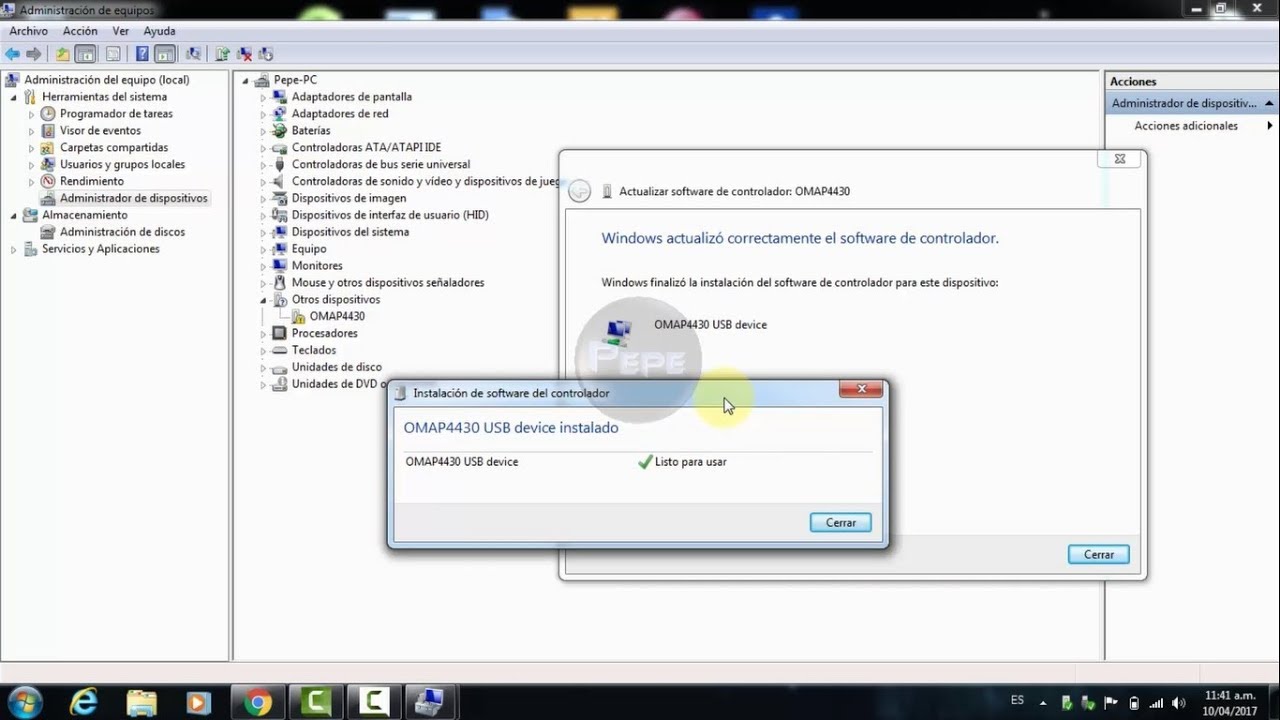Image resolution: width=1280 pixels, height=720 pixels.
Task: Expand Adaptadores de pantalla node
Action: pyautogui.click(x=264, y=97)
